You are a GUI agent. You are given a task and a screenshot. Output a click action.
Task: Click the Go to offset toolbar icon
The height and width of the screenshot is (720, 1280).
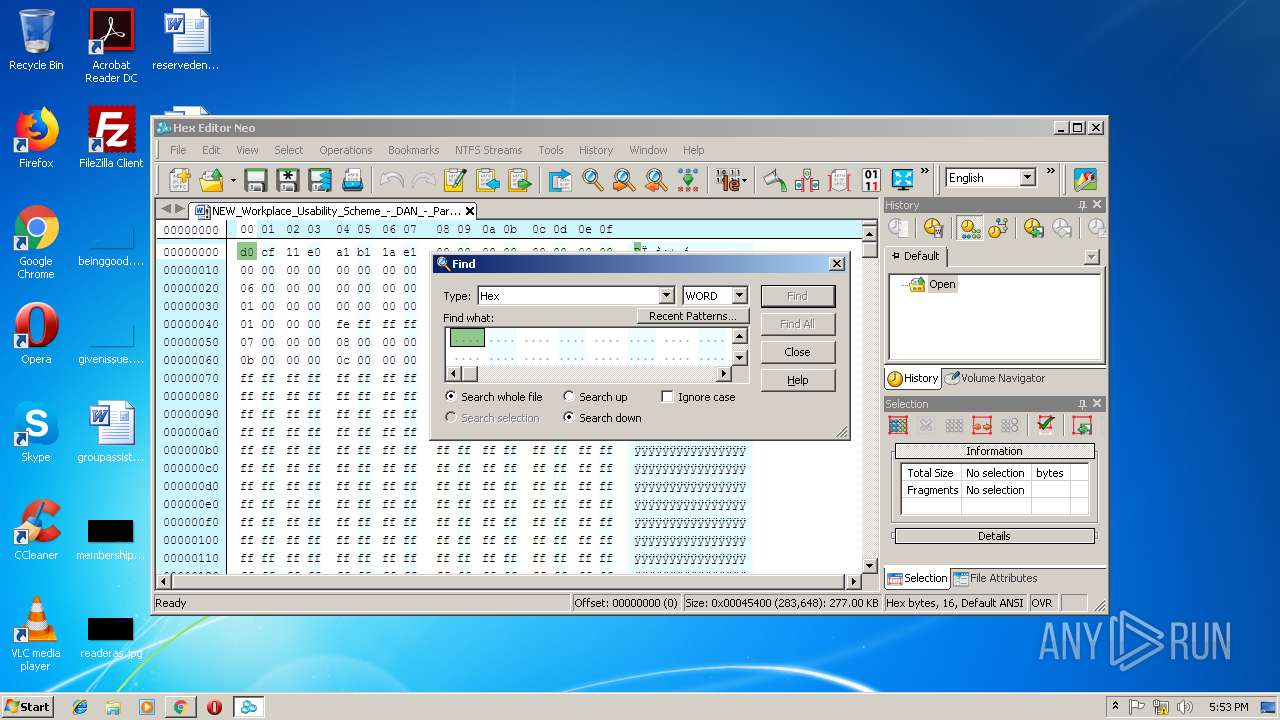coord(560,180)
